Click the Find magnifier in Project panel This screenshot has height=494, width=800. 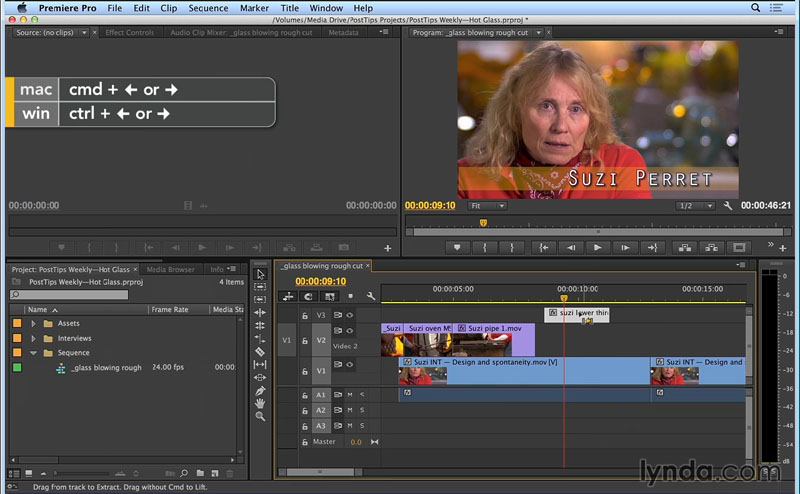184,474
